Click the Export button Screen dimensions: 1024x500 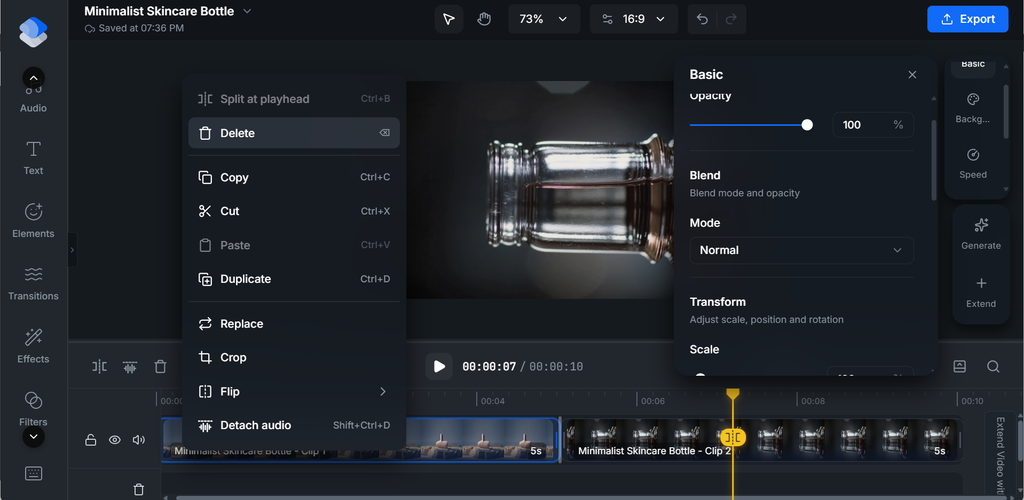(x=969, y=19)
